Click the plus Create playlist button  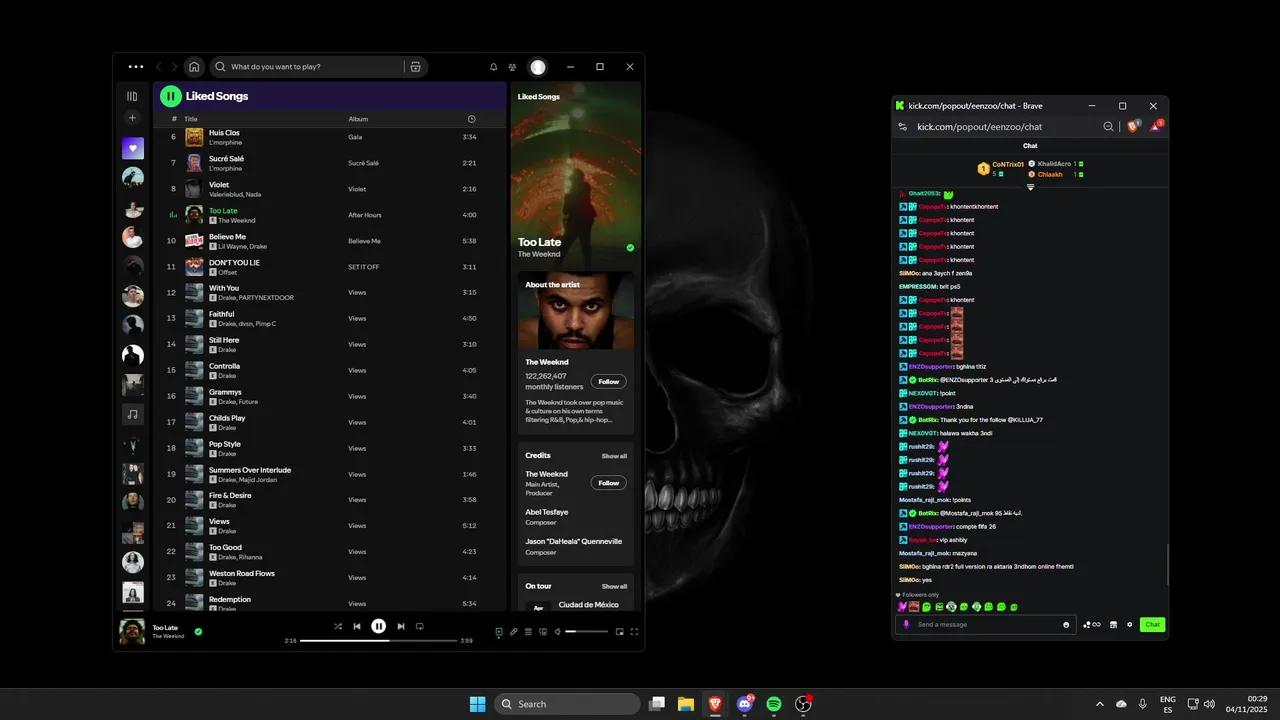coord(132,118)
